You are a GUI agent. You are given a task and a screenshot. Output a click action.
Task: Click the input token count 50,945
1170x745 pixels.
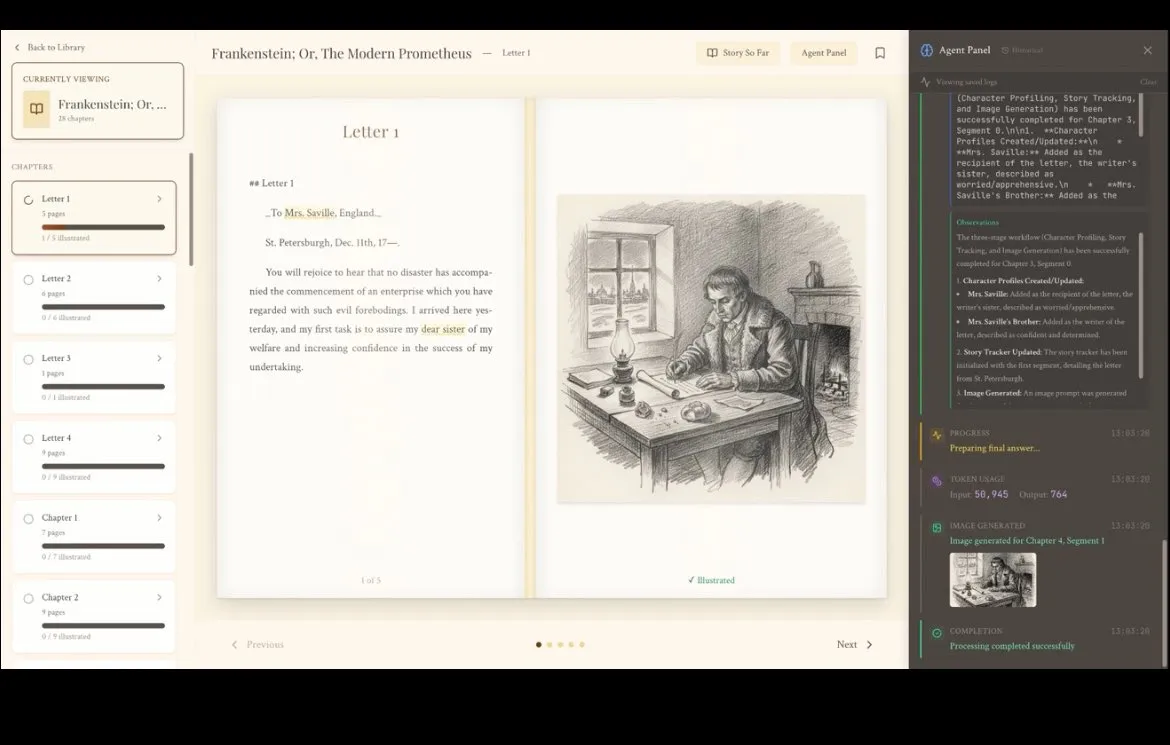point(991,495)
